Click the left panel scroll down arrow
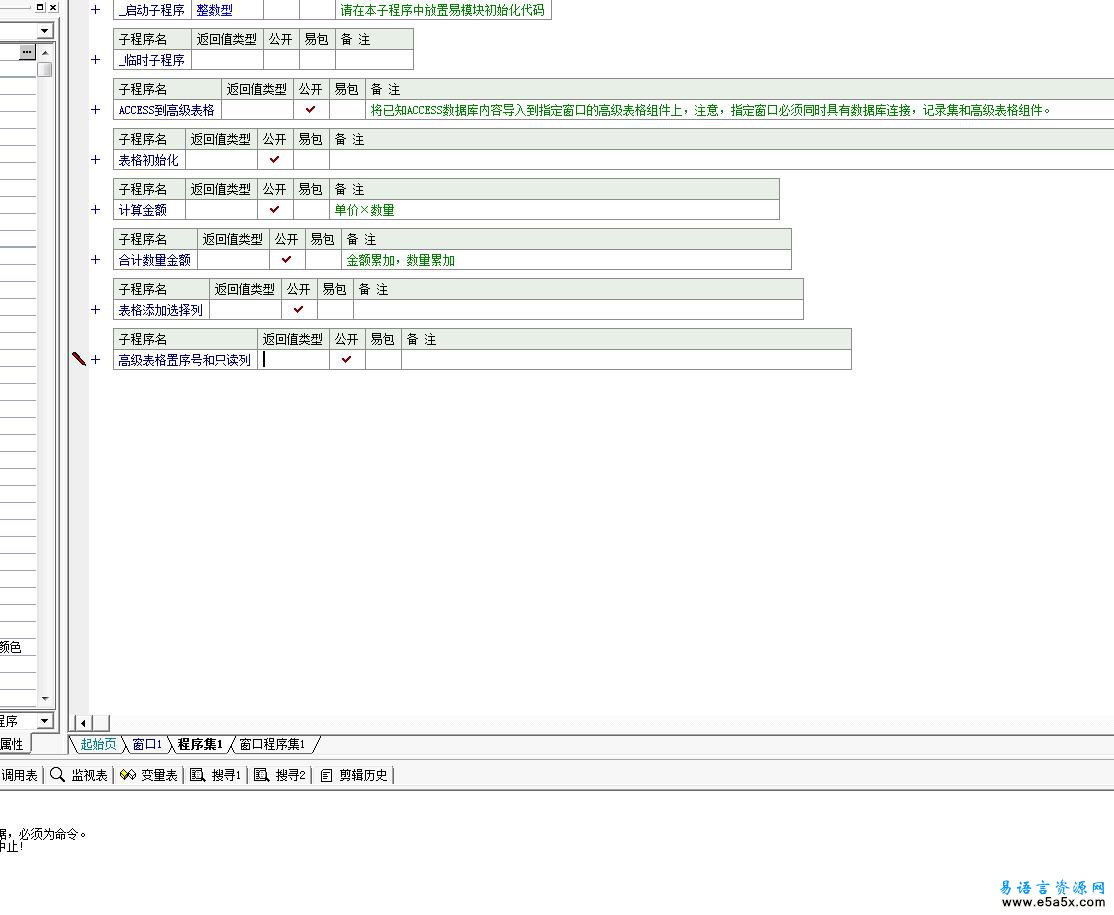Viewport: 1114px width, 915px height. pos(45,699)
